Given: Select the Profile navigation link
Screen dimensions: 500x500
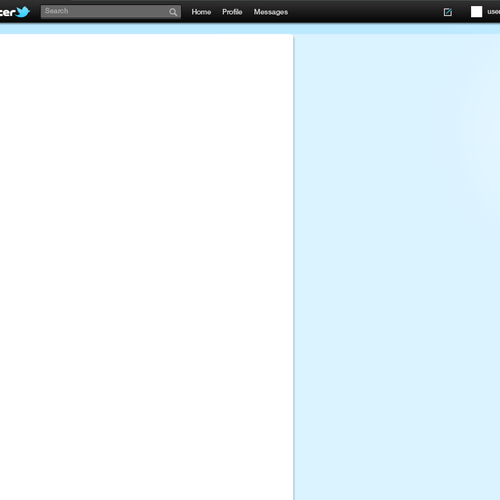Looking at the screenshot, I should 232,12.
